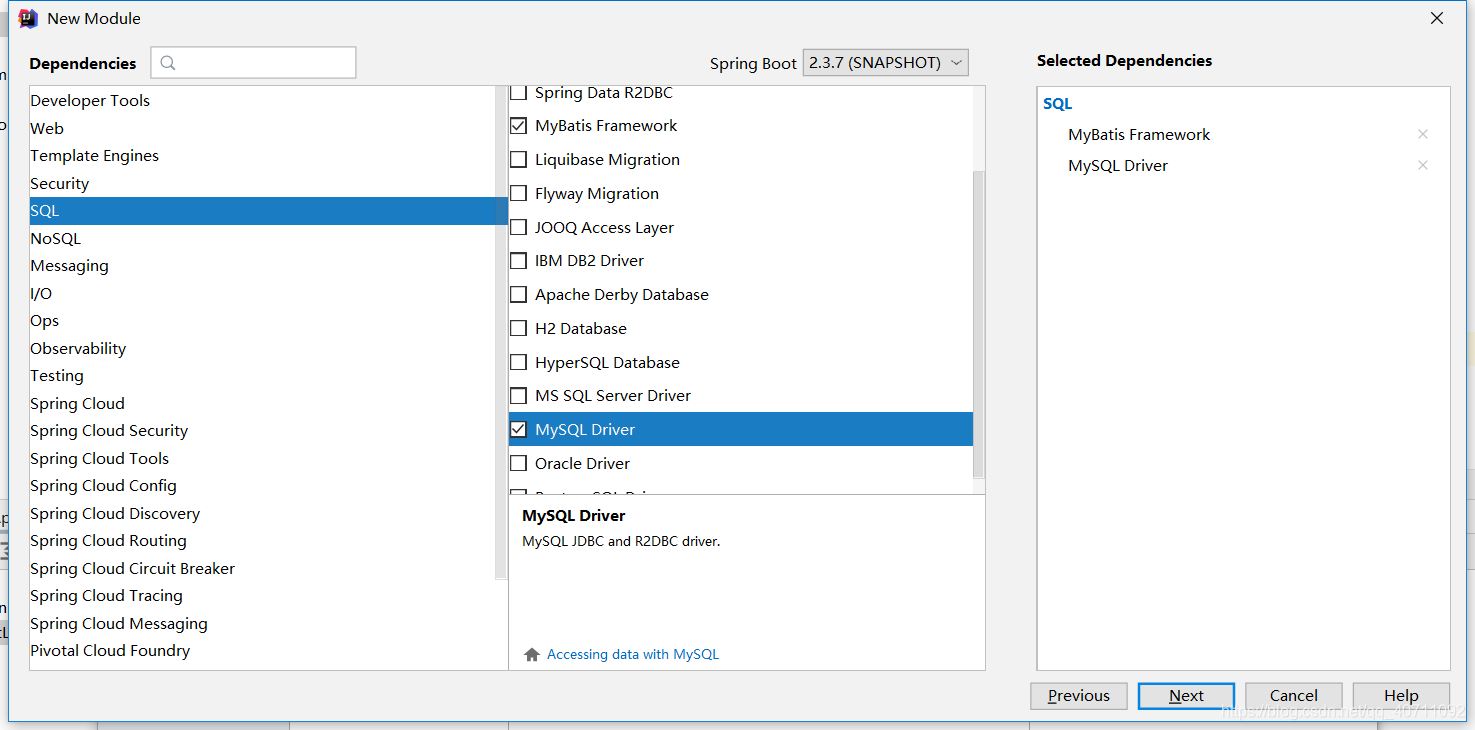Uncheck the MyBatis Framework checkbox
The image size is (1475, 730).
click(x=518, y=126)
